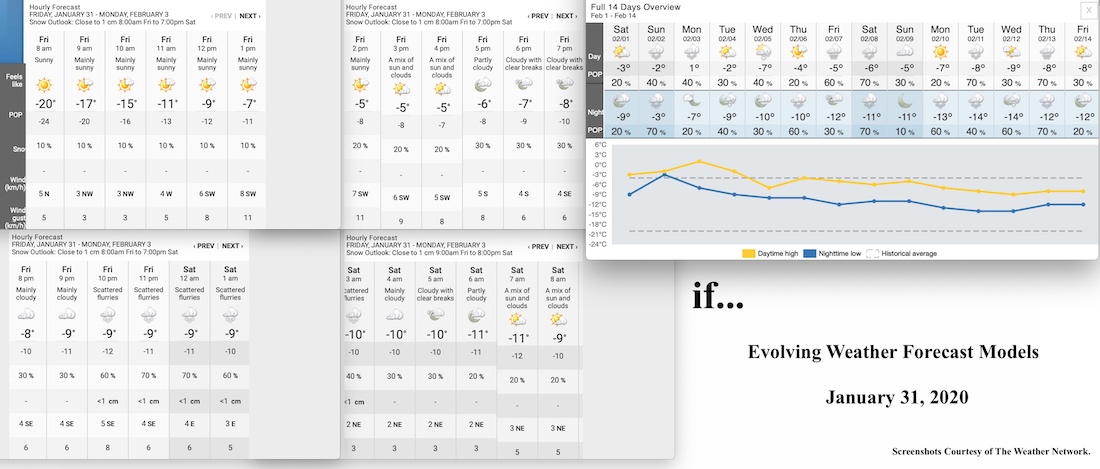Click the partly cloudy icon for Fri 5 pm
Image resolution: width=1100 pixels, height=469 pixels.
click(x=482, y=85)
